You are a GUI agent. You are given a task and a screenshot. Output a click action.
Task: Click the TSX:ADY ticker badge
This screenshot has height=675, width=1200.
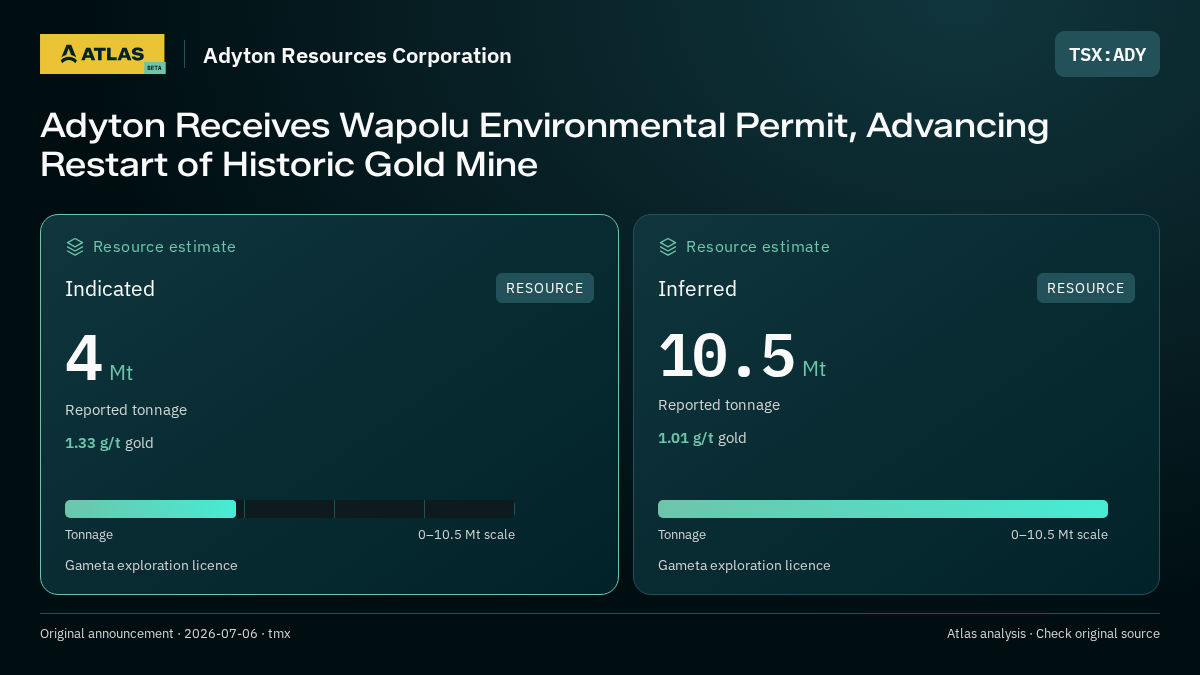click(x=1107, y=54)
